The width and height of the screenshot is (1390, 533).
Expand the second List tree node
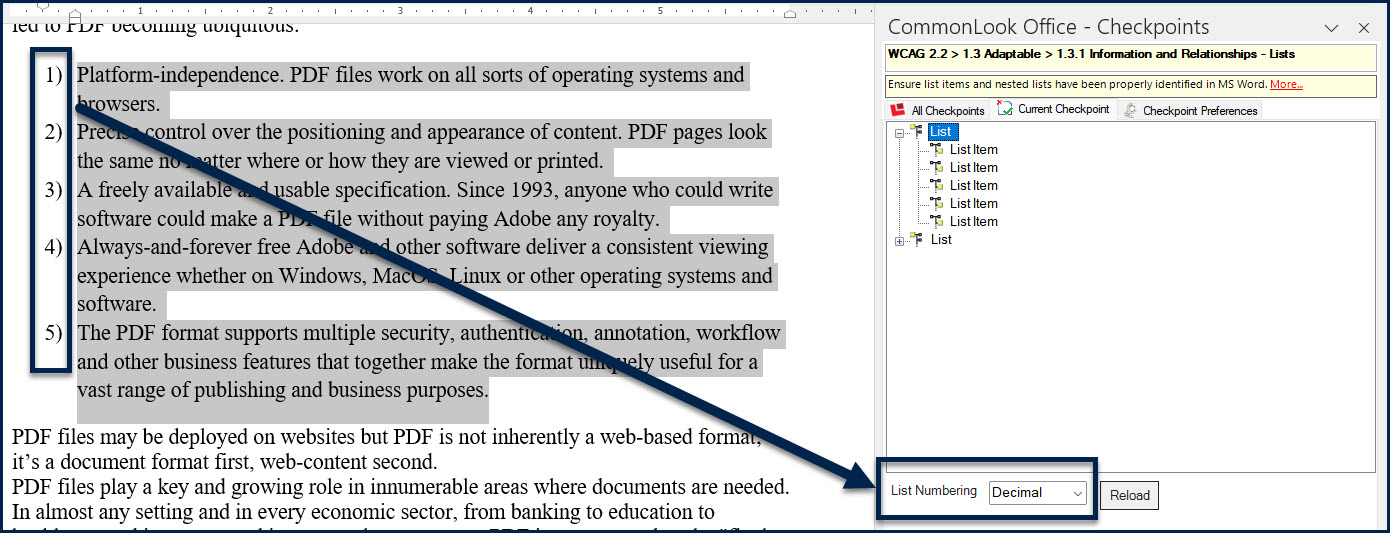[900, 241]
